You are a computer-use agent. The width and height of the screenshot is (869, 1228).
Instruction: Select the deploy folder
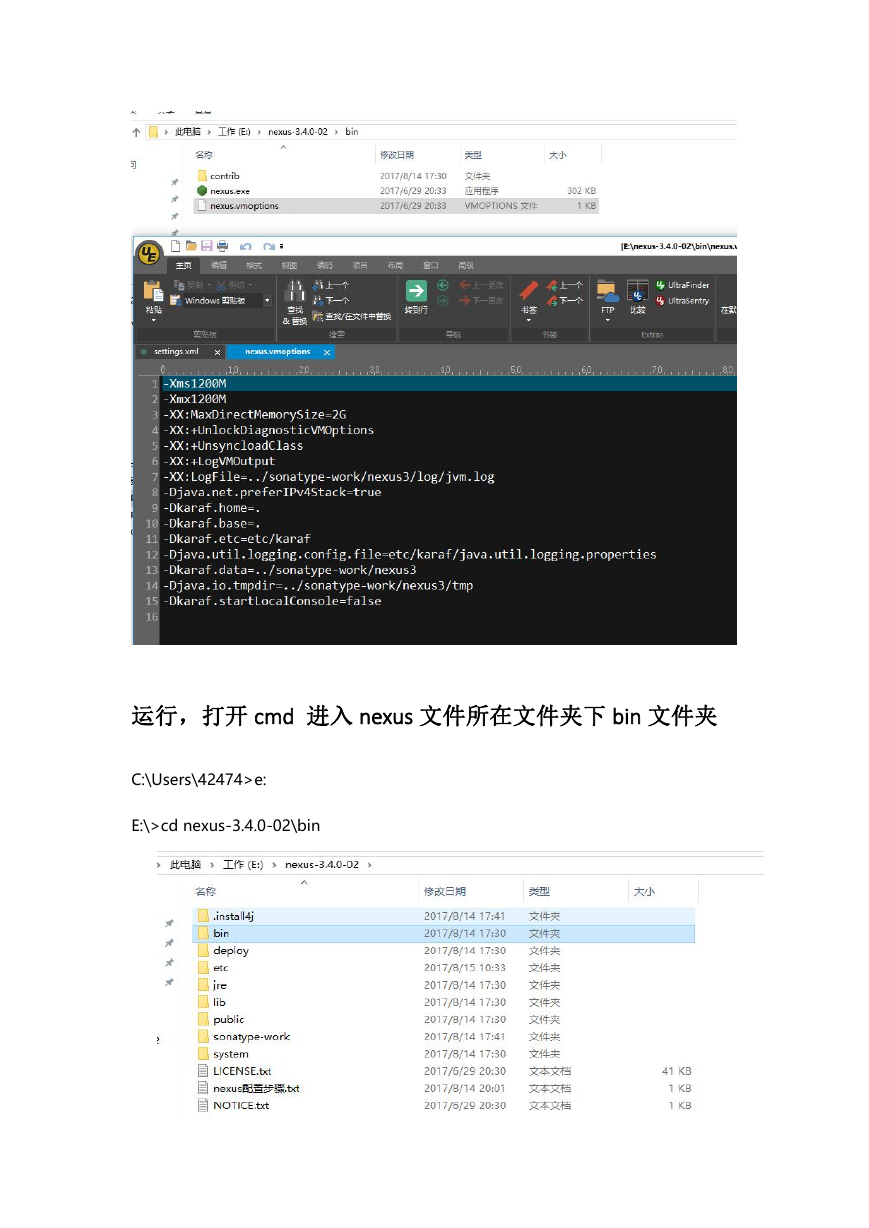point(231,951)
